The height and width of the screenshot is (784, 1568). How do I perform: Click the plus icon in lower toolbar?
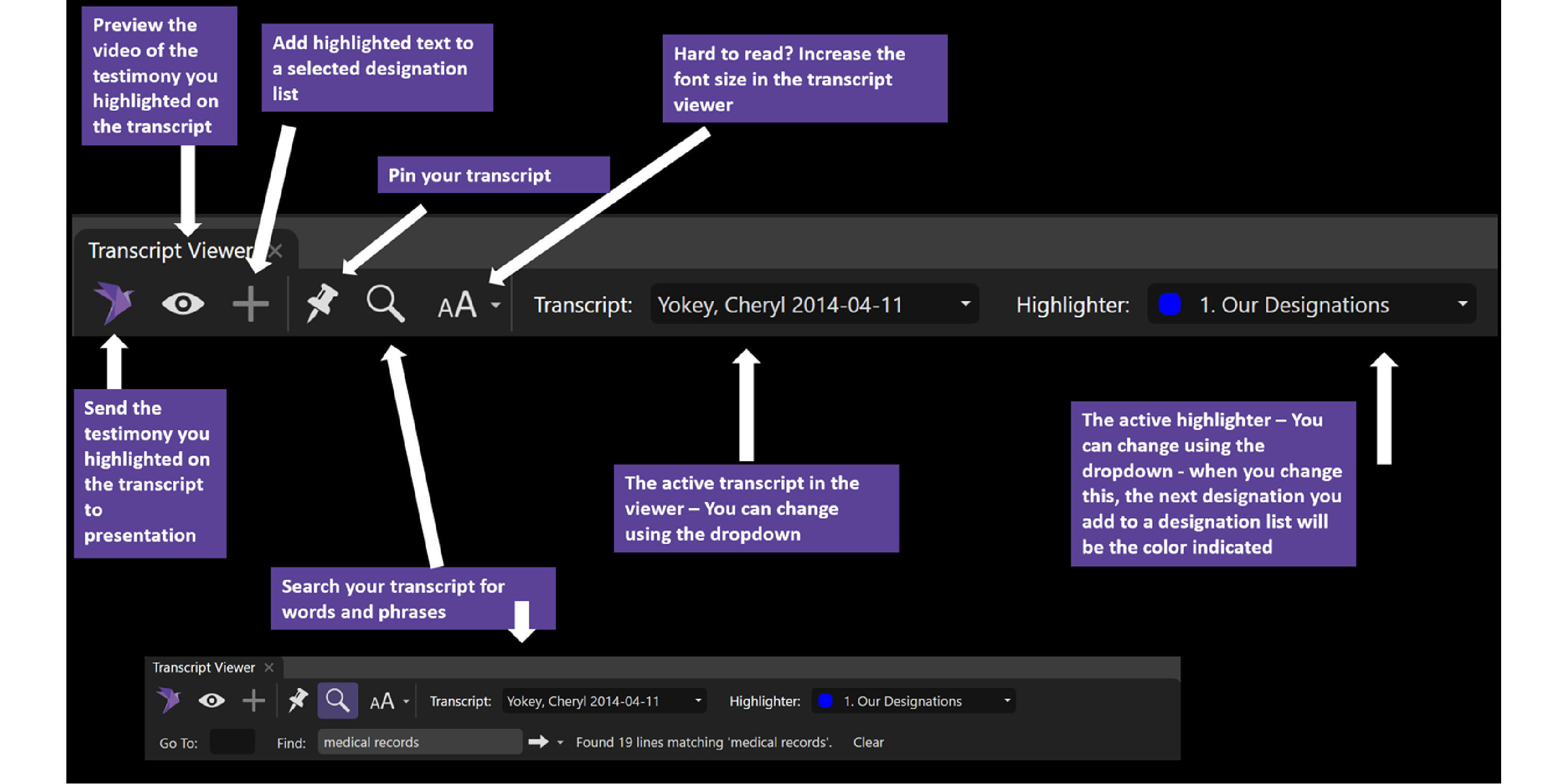pyautogui.click(x=253, y=700)
